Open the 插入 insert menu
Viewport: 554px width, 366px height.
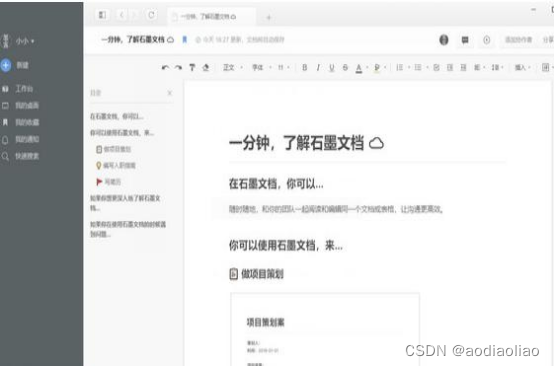click(523, 67)
